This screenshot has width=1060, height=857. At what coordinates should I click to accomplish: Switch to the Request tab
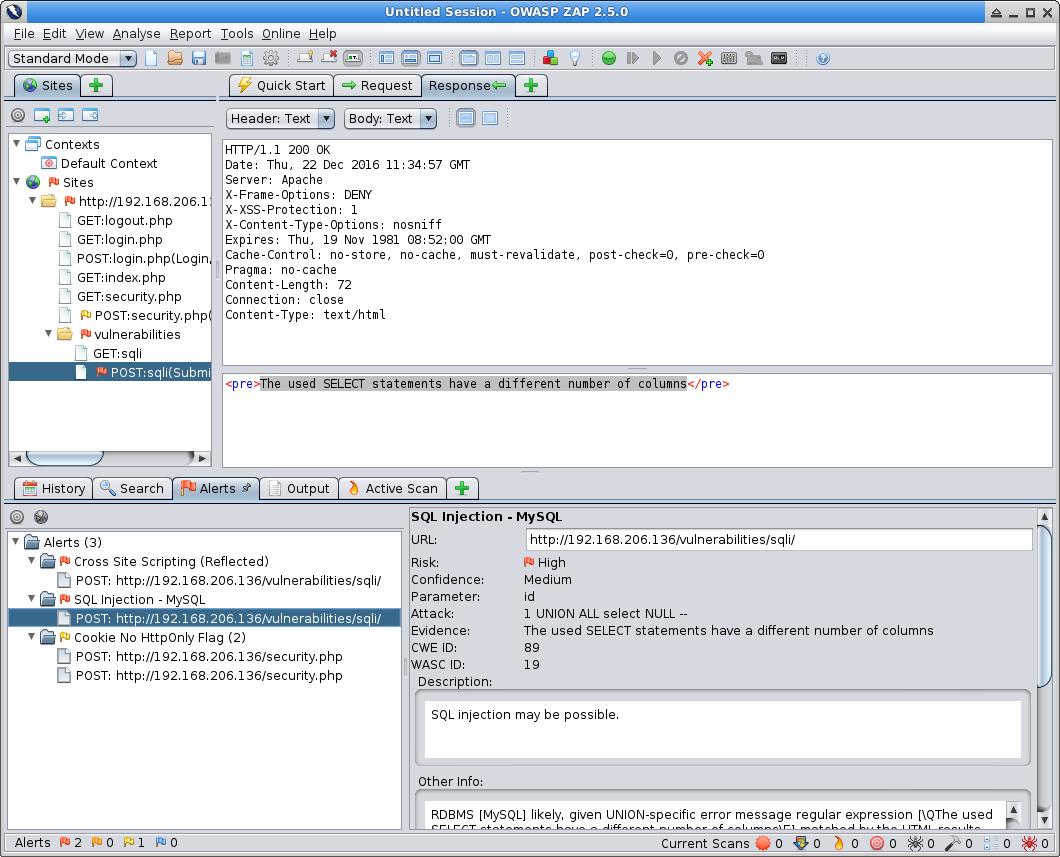click(x=377, y=85)
